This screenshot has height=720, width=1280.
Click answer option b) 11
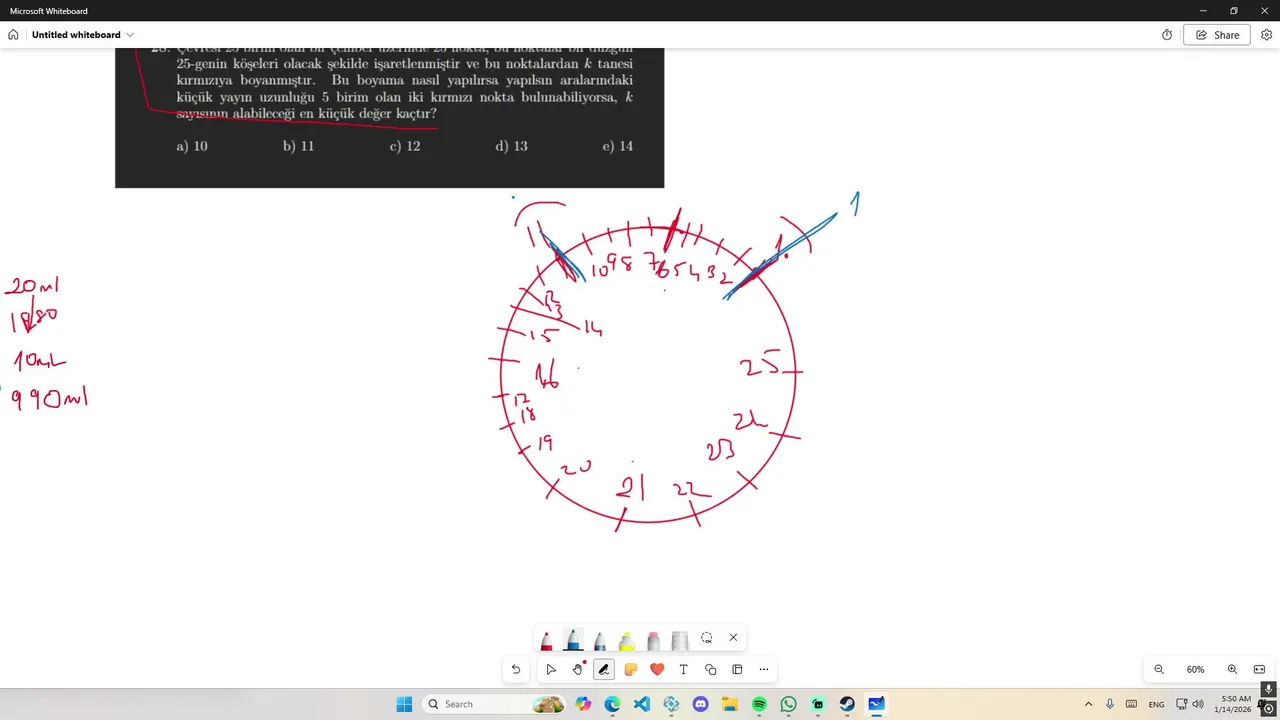tap(298, 146)
